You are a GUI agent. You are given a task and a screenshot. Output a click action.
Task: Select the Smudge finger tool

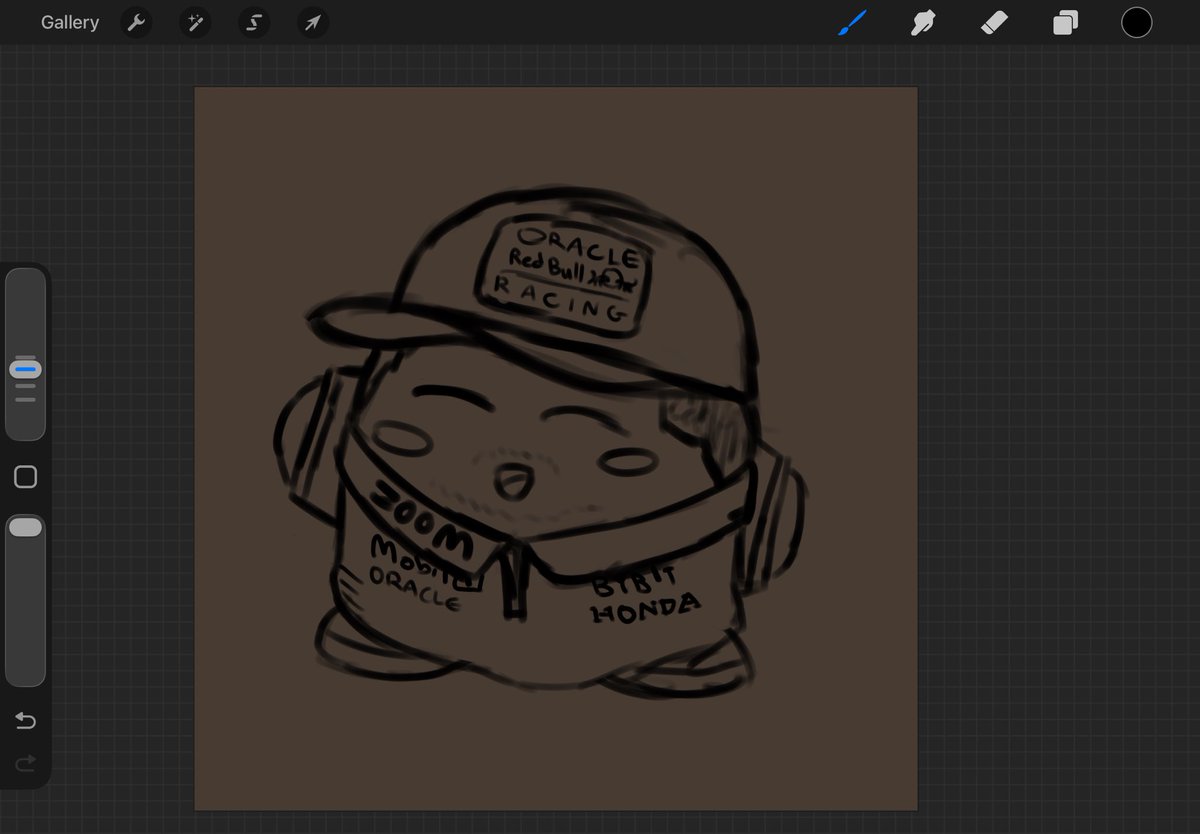pyautogui.click(x=922, y=22)
